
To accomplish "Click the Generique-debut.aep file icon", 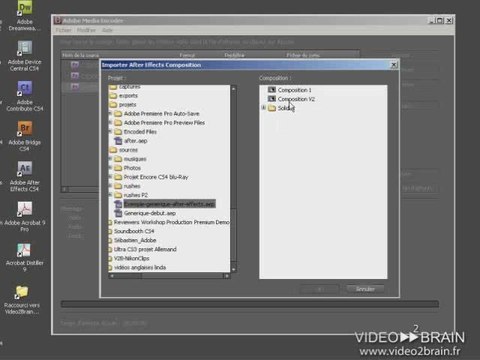I will tap(118, 213).
